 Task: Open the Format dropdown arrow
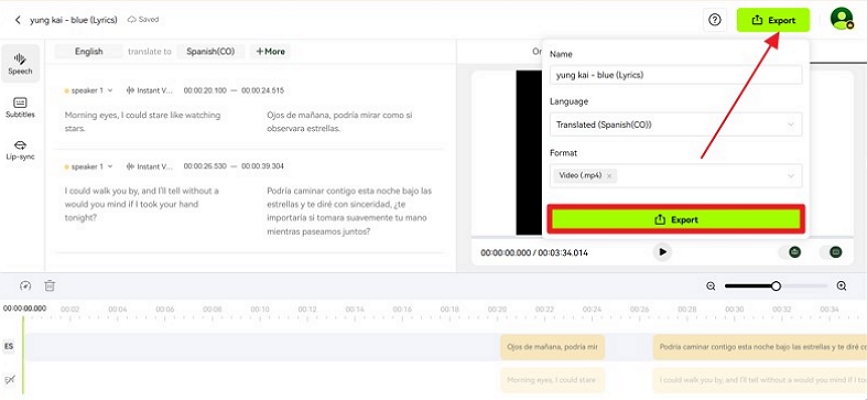(x=791, y=176)
